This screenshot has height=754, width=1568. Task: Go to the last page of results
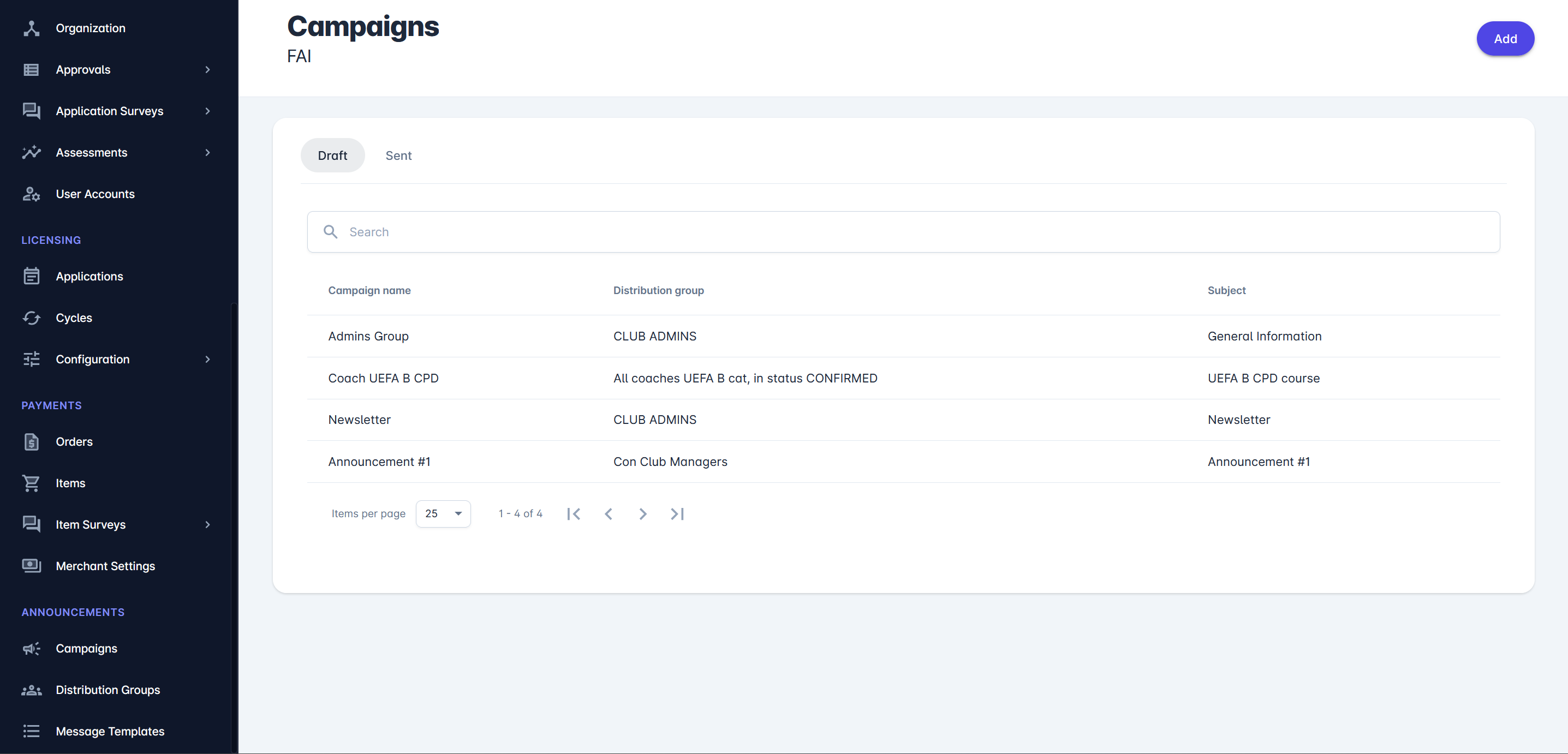pyautogui.click(x=677, y=514)
